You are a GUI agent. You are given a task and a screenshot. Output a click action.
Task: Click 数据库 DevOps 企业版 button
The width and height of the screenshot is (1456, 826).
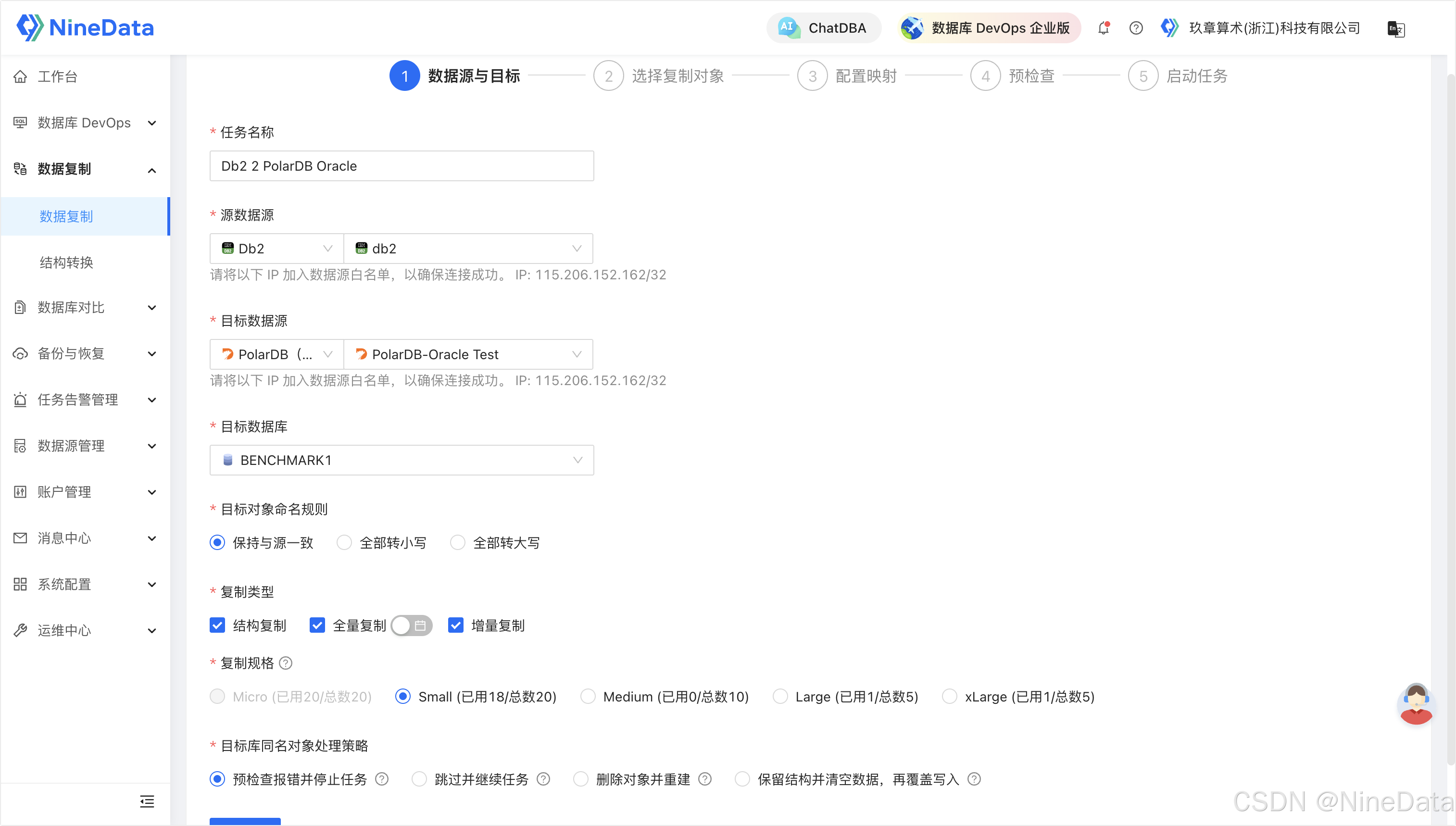(x=989, y=28)
